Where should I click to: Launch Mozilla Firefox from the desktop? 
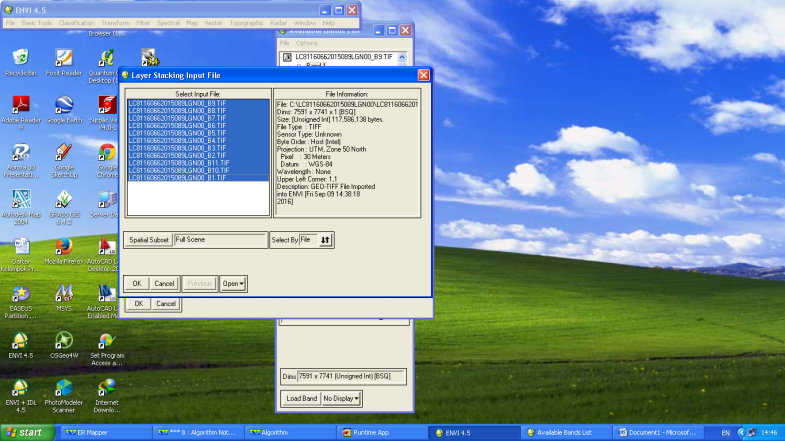[64, 251]
